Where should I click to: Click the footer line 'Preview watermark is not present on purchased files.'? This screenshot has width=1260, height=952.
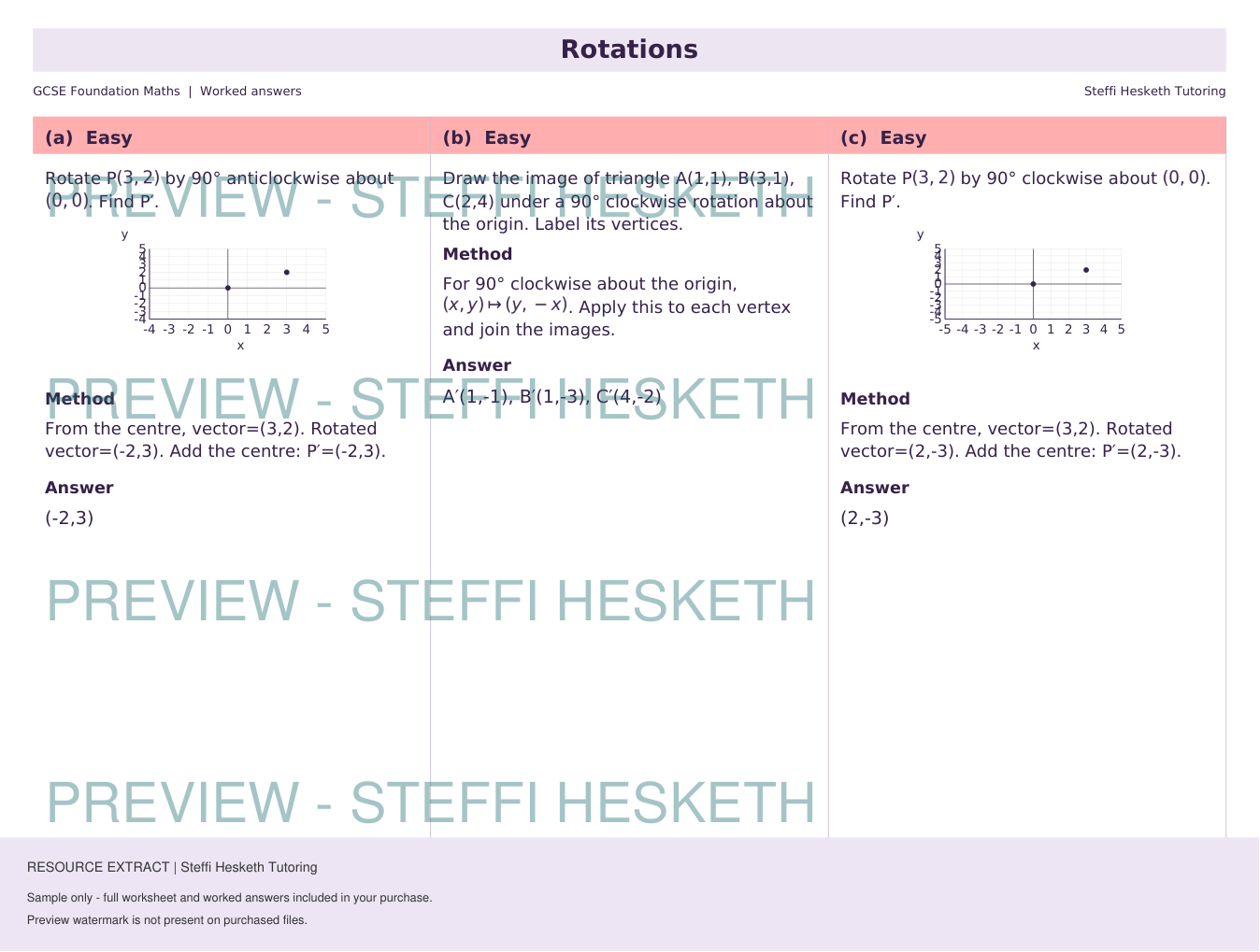pyautogui.click(x=167, y=920)
